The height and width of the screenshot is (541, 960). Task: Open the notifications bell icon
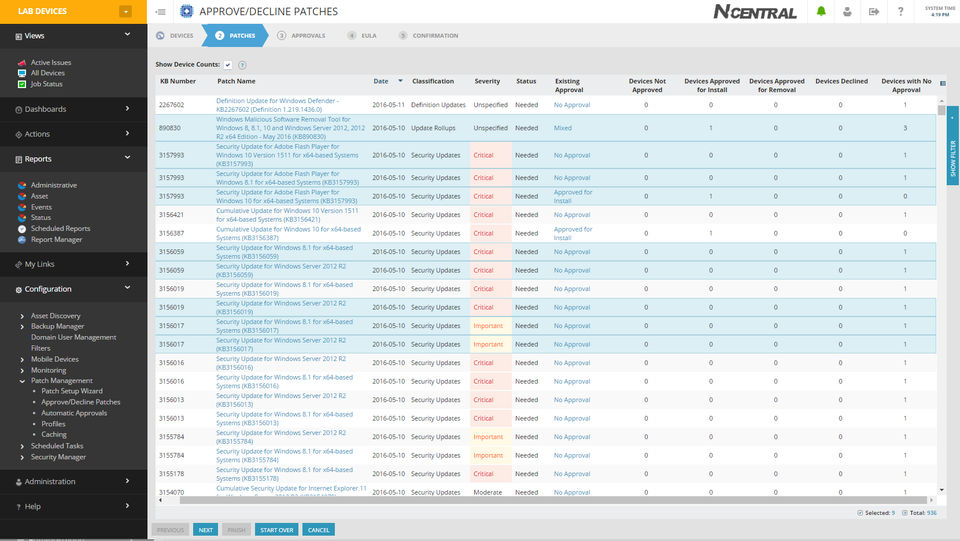click(821, 12)
